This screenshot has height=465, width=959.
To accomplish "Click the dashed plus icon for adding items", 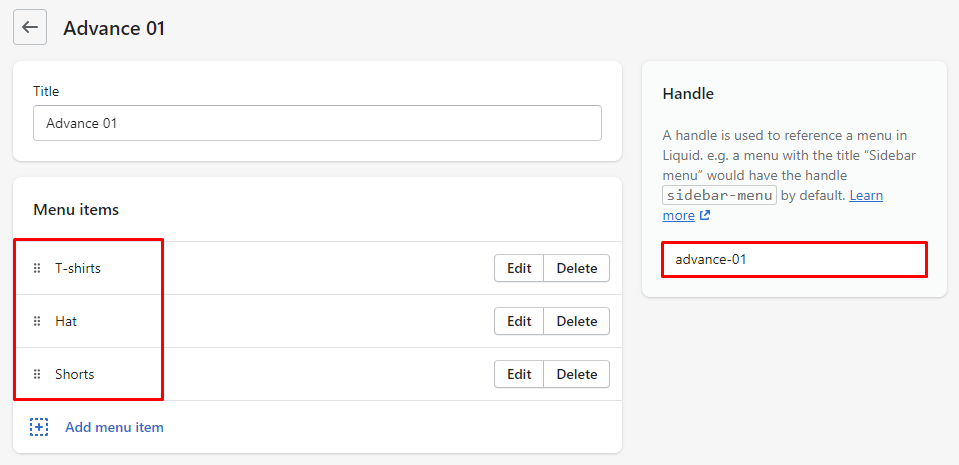I will tap(39, 427).
